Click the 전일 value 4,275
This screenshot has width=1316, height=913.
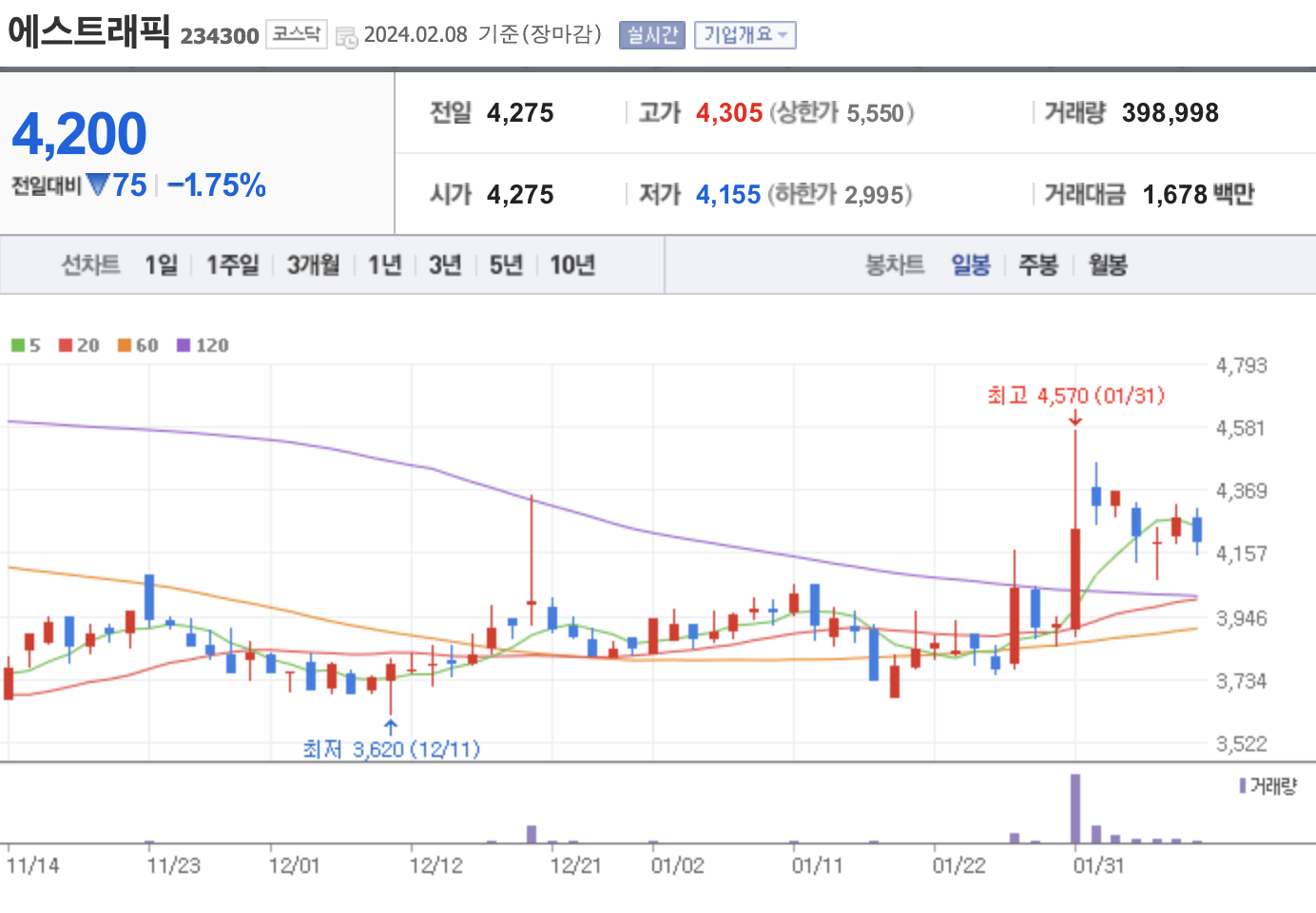[x=520, y=113]
